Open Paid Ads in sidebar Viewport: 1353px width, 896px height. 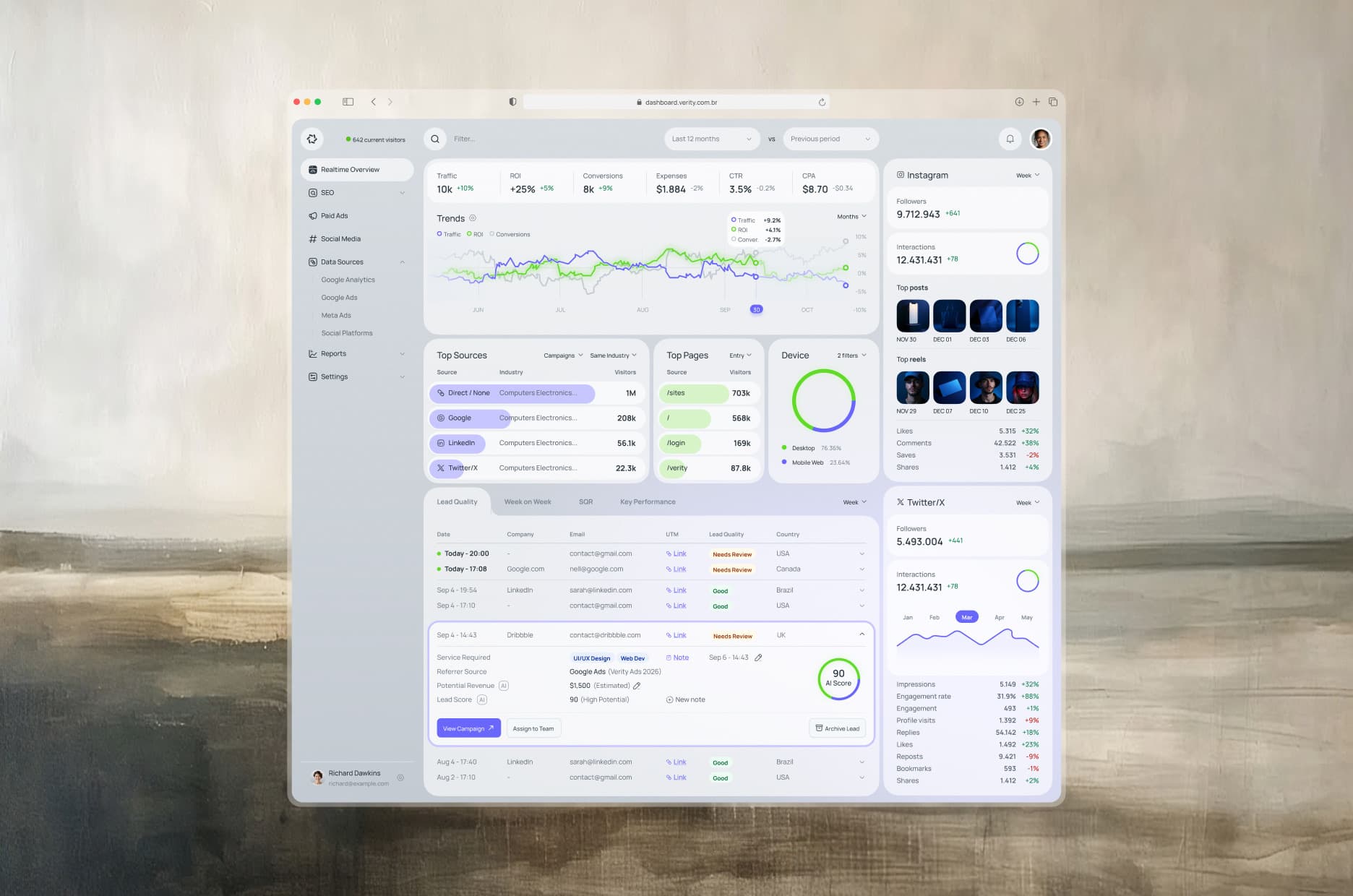tap(357, 215)
